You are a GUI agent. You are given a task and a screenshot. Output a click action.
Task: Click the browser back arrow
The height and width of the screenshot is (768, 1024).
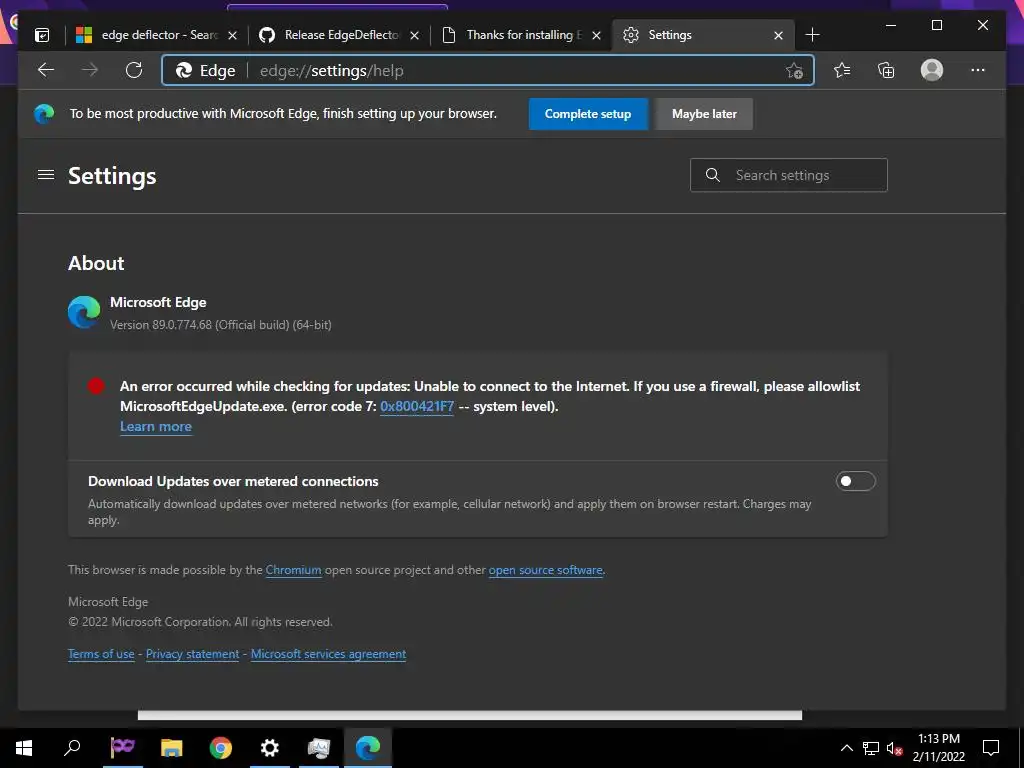click(46, 70)
